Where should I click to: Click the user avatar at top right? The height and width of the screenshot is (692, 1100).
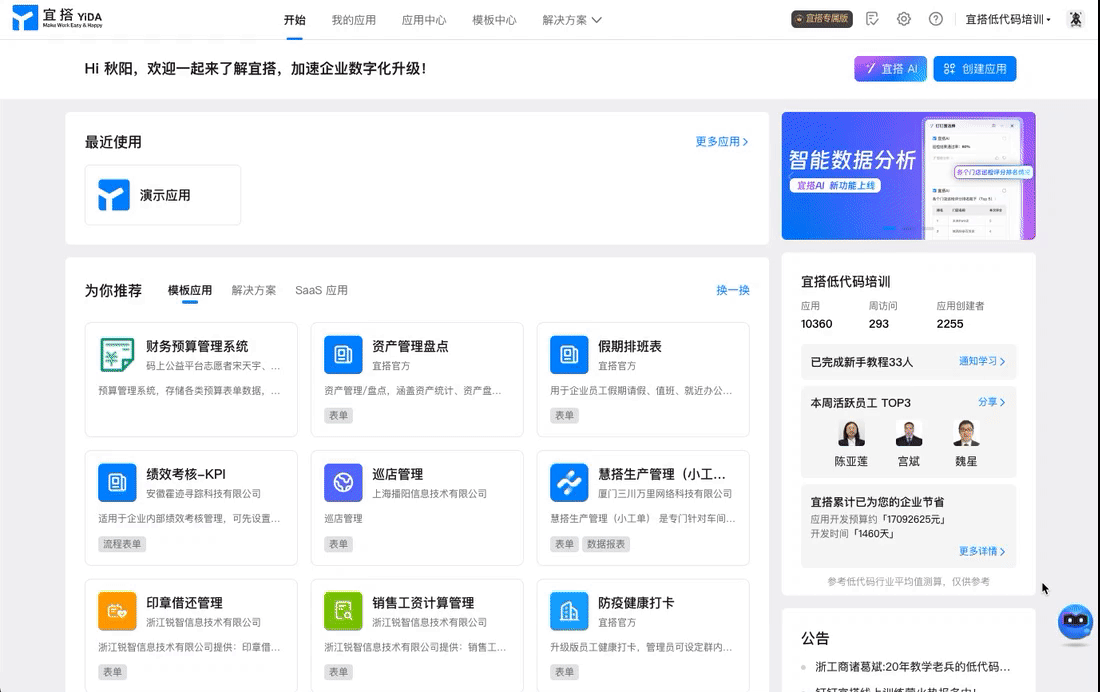(x=1075, y=19)
